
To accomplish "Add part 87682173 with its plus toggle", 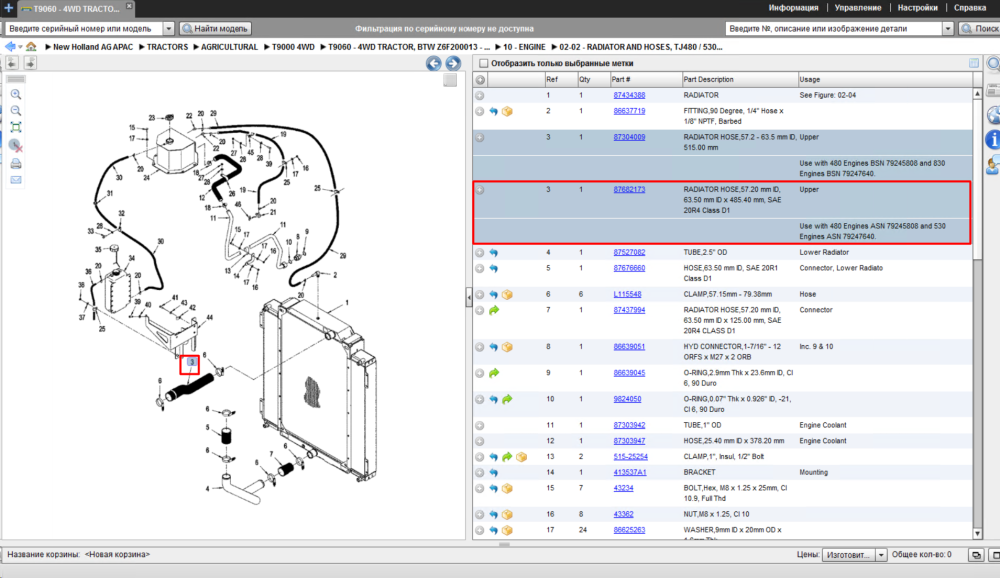I will (480, 189).
